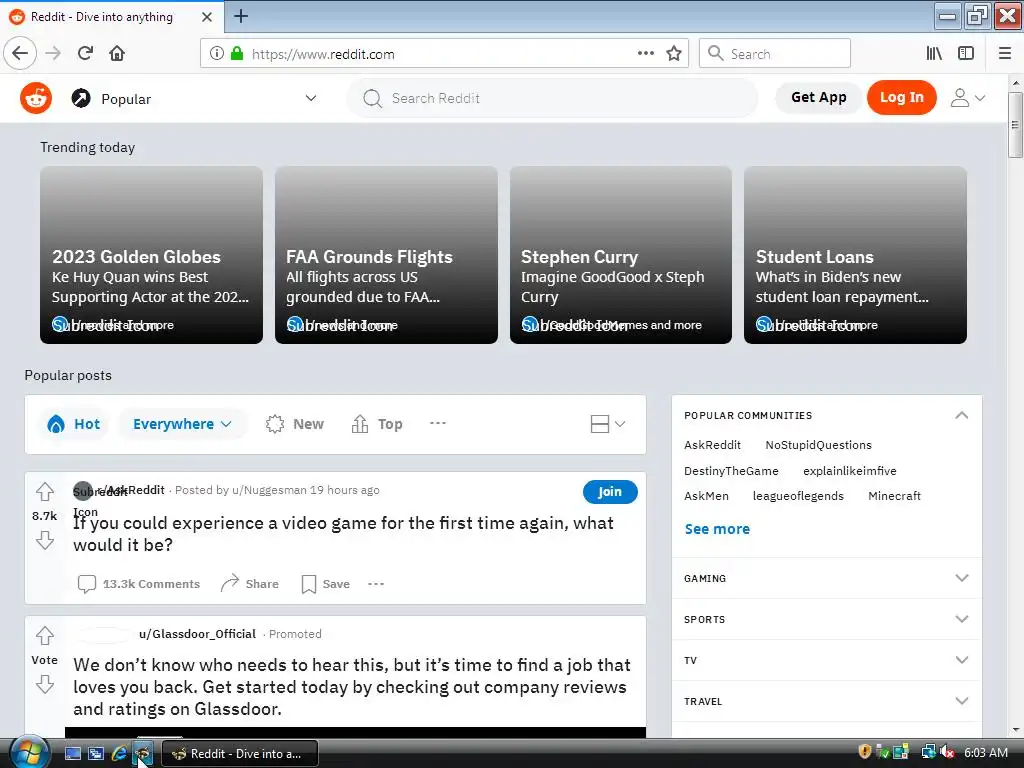Open more options ellipsis on AskReddit post
Image resolution: width=1024 pixels, height=768 pixels.
pos(376,584)
